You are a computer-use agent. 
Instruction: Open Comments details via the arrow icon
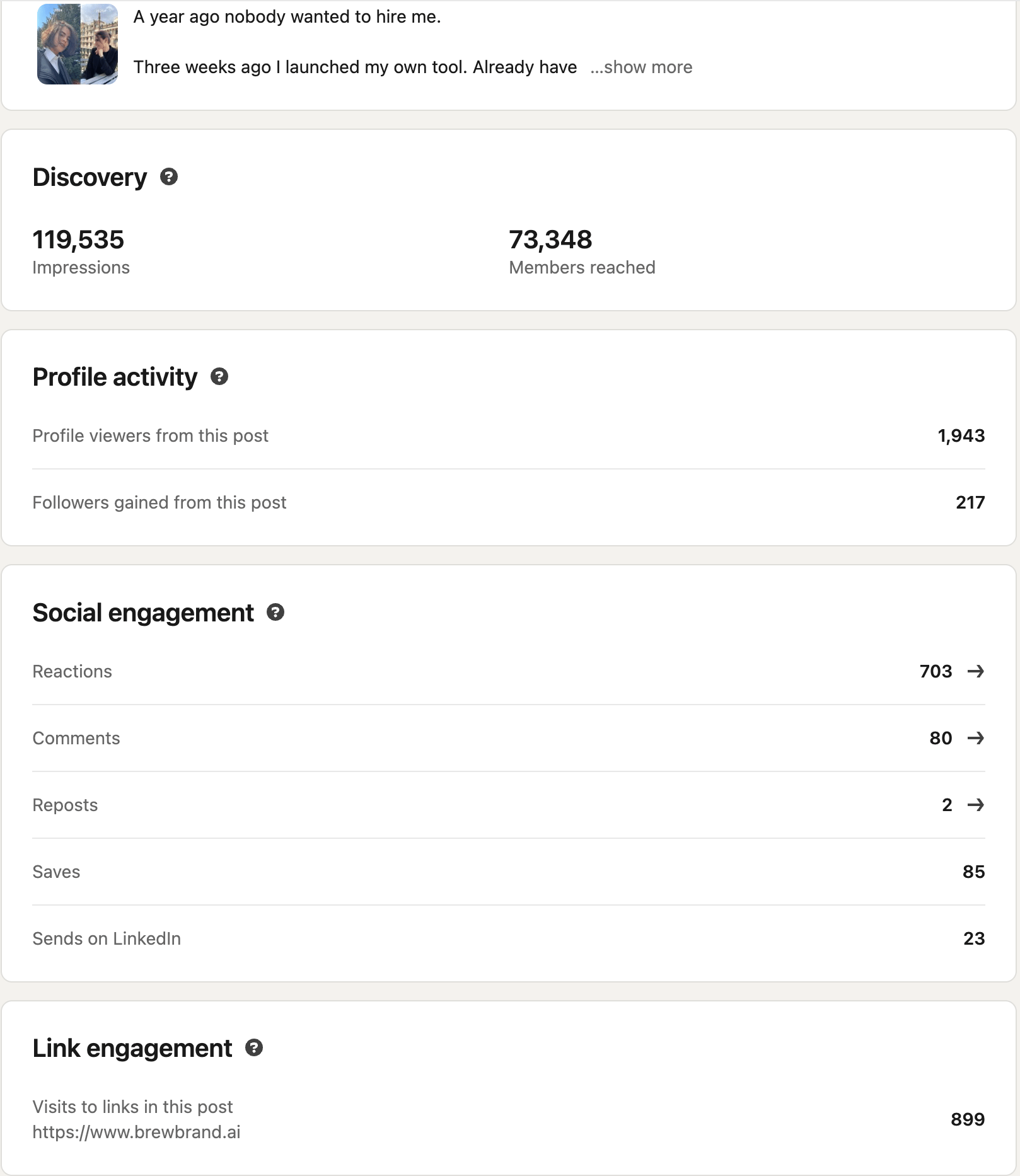(975, 738)
